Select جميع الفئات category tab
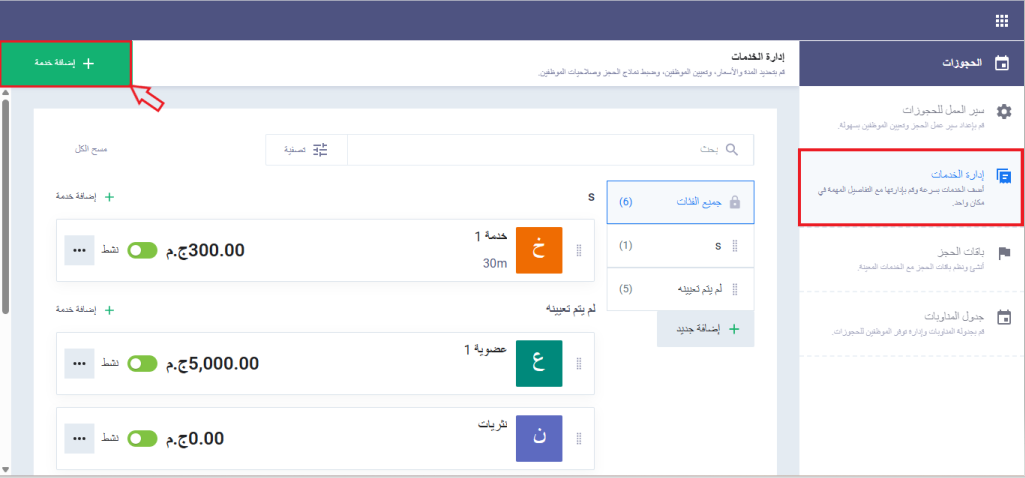The width and height of the screenshot is (1025, 478). click(x=680, y=202)
